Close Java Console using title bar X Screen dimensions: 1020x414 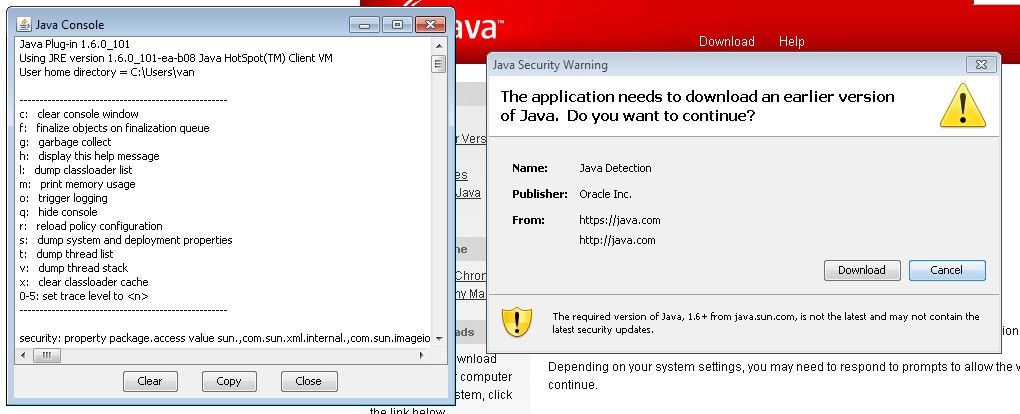click(430, 24)
